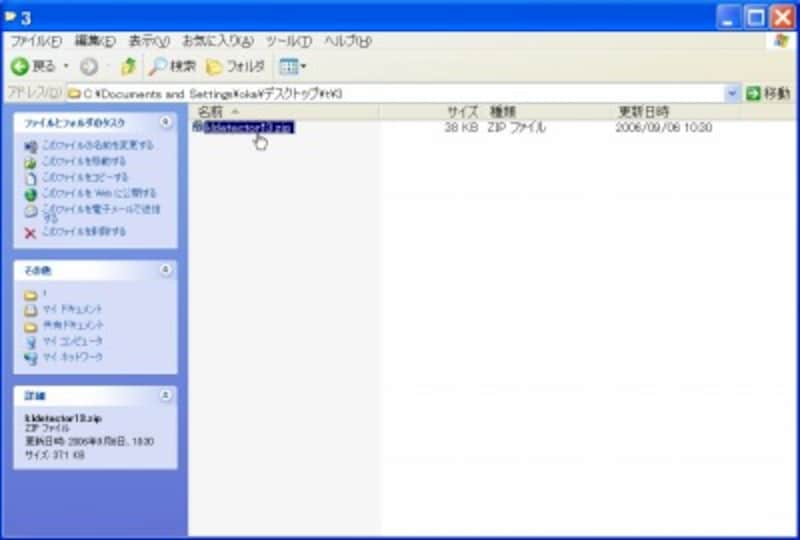Viewport: 800px width, 540px height.
Task: Sort by the 更新日時 column header
Action: pyautogui.click(x=643, y=111)
